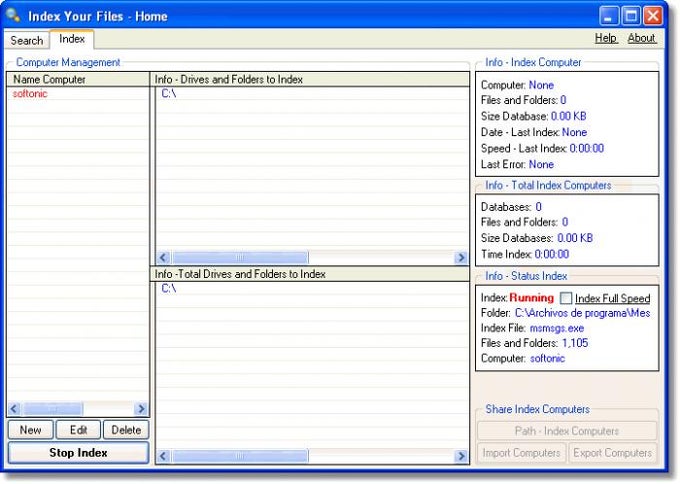
Task: Click the Delete computer button
Action: (126, 430)
